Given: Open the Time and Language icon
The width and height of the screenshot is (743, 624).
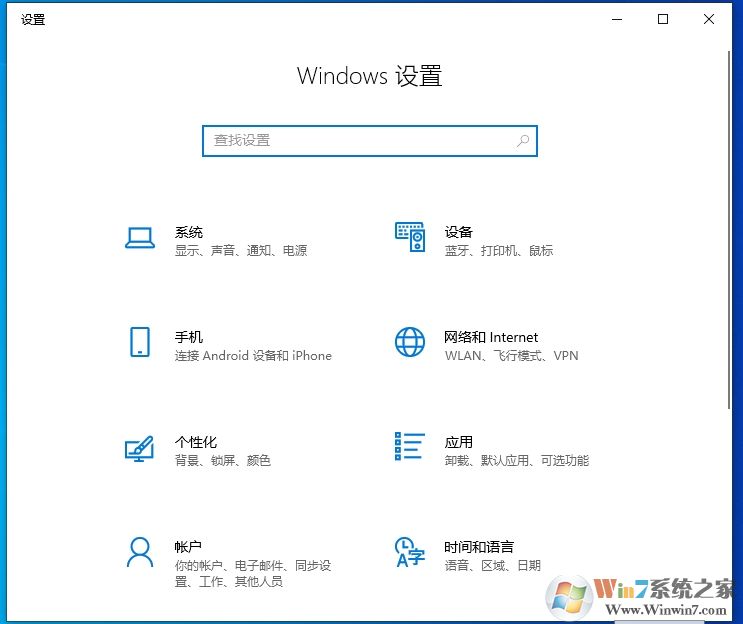Looking at the screenshot, I should (410, 552).
